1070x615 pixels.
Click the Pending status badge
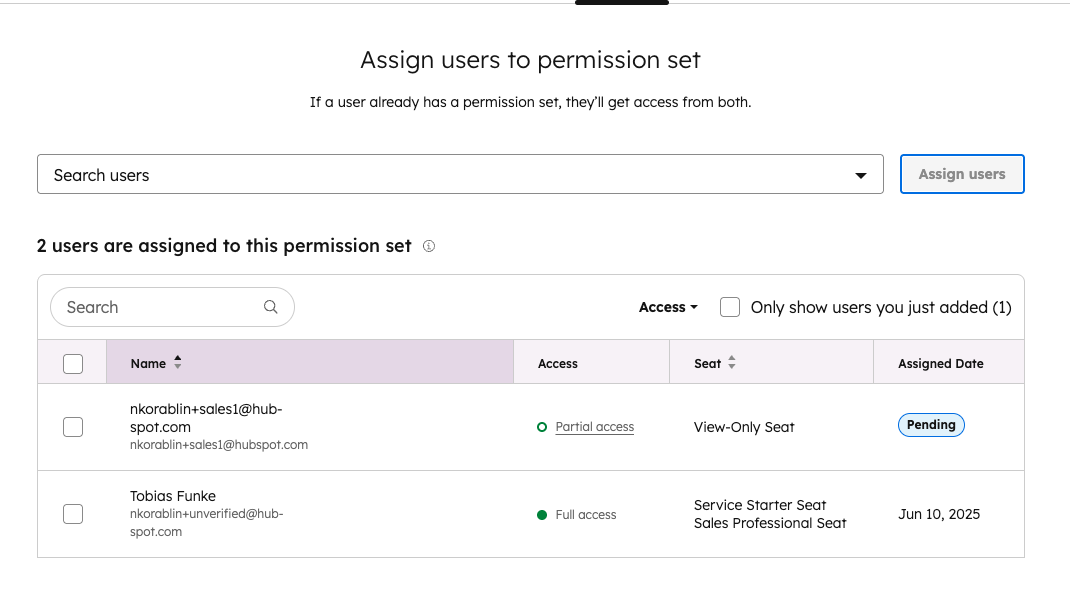[931, 425]
